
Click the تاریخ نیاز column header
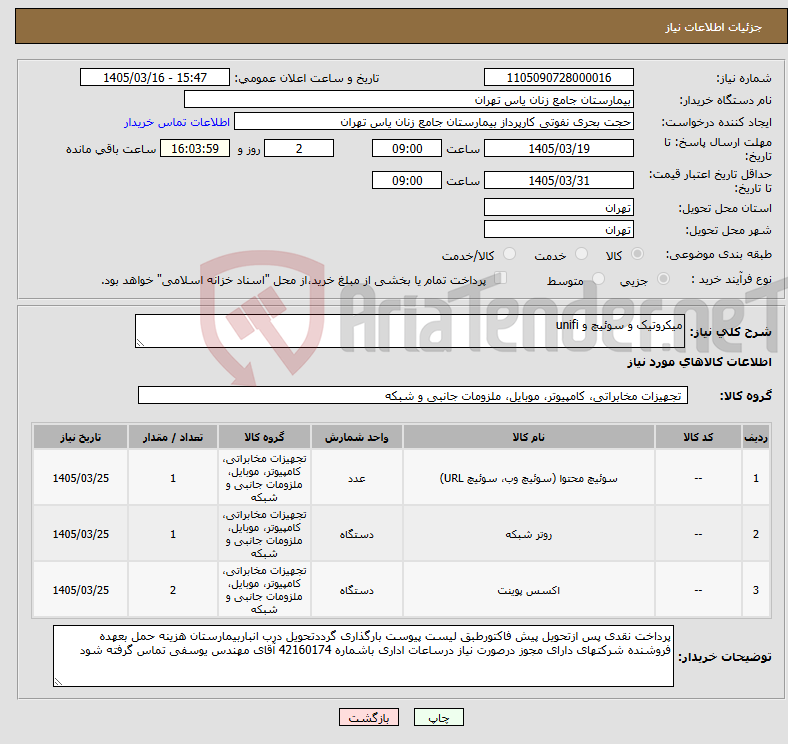click(x=80, y=437)
